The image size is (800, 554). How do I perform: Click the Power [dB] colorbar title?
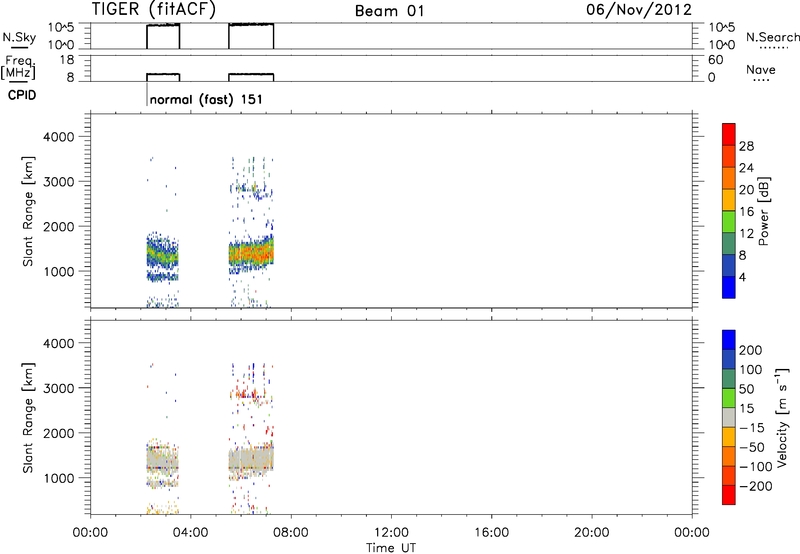pyautogui.click(x=764, y=211)
